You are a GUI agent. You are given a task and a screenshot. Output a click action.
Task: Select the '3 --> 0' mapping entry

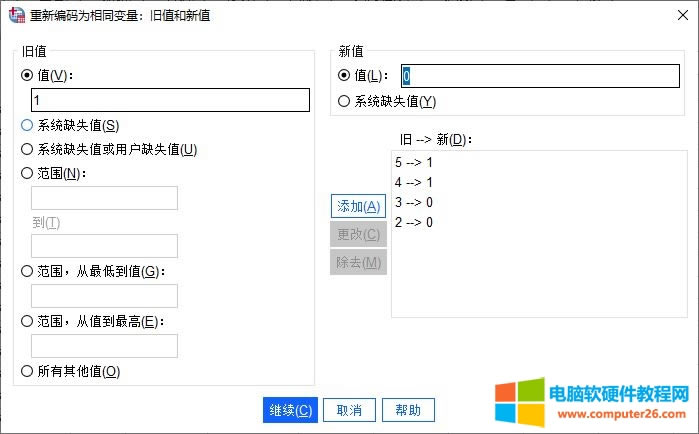click(414, 202)
